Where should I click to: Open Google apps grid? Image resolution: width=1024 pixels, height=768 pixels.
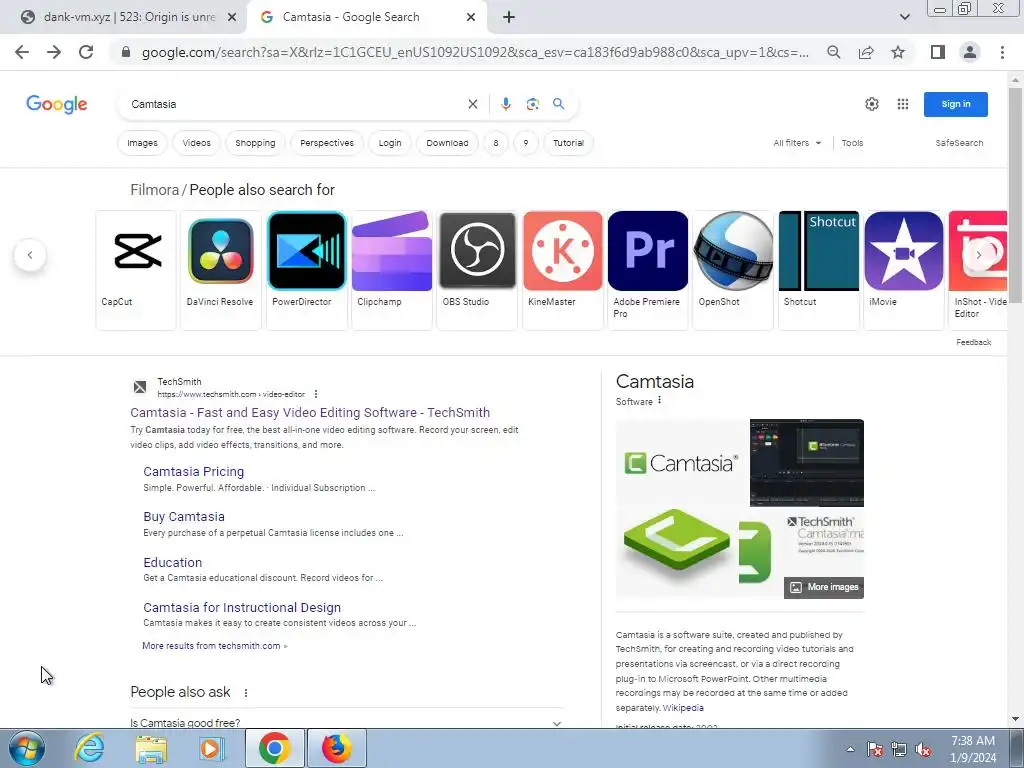click(x=903, y=104)
